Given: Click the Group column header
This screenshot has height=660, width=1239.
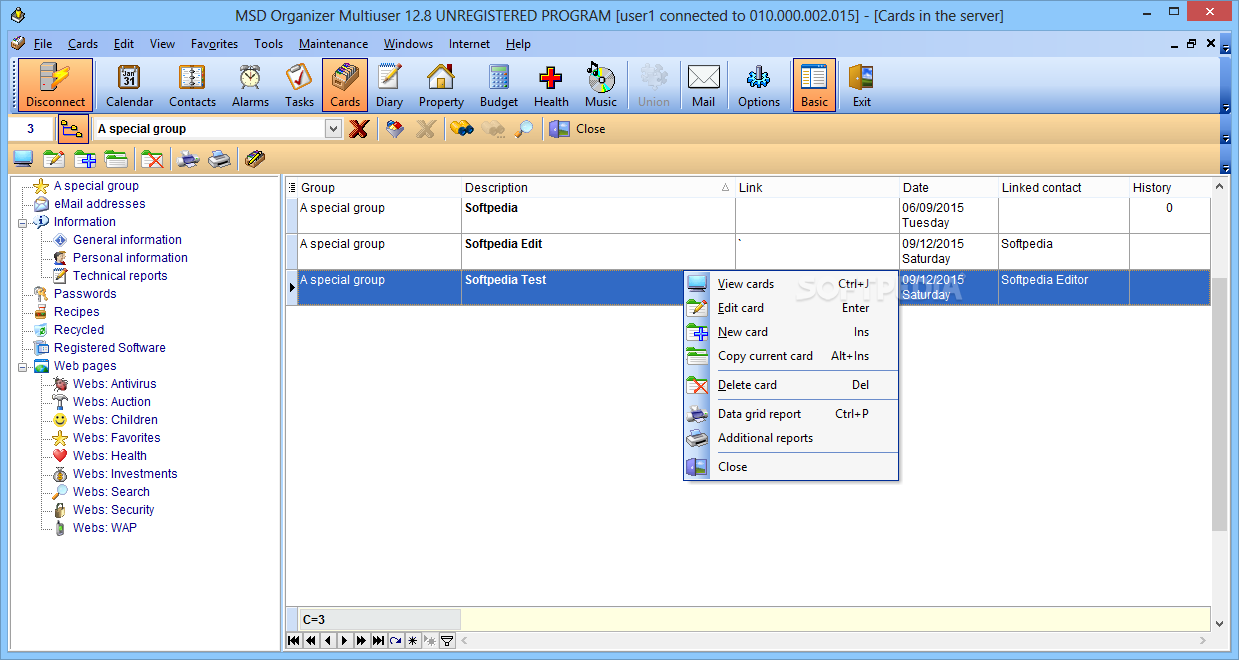Looking at the screenshot, I should tap(380, 187).
